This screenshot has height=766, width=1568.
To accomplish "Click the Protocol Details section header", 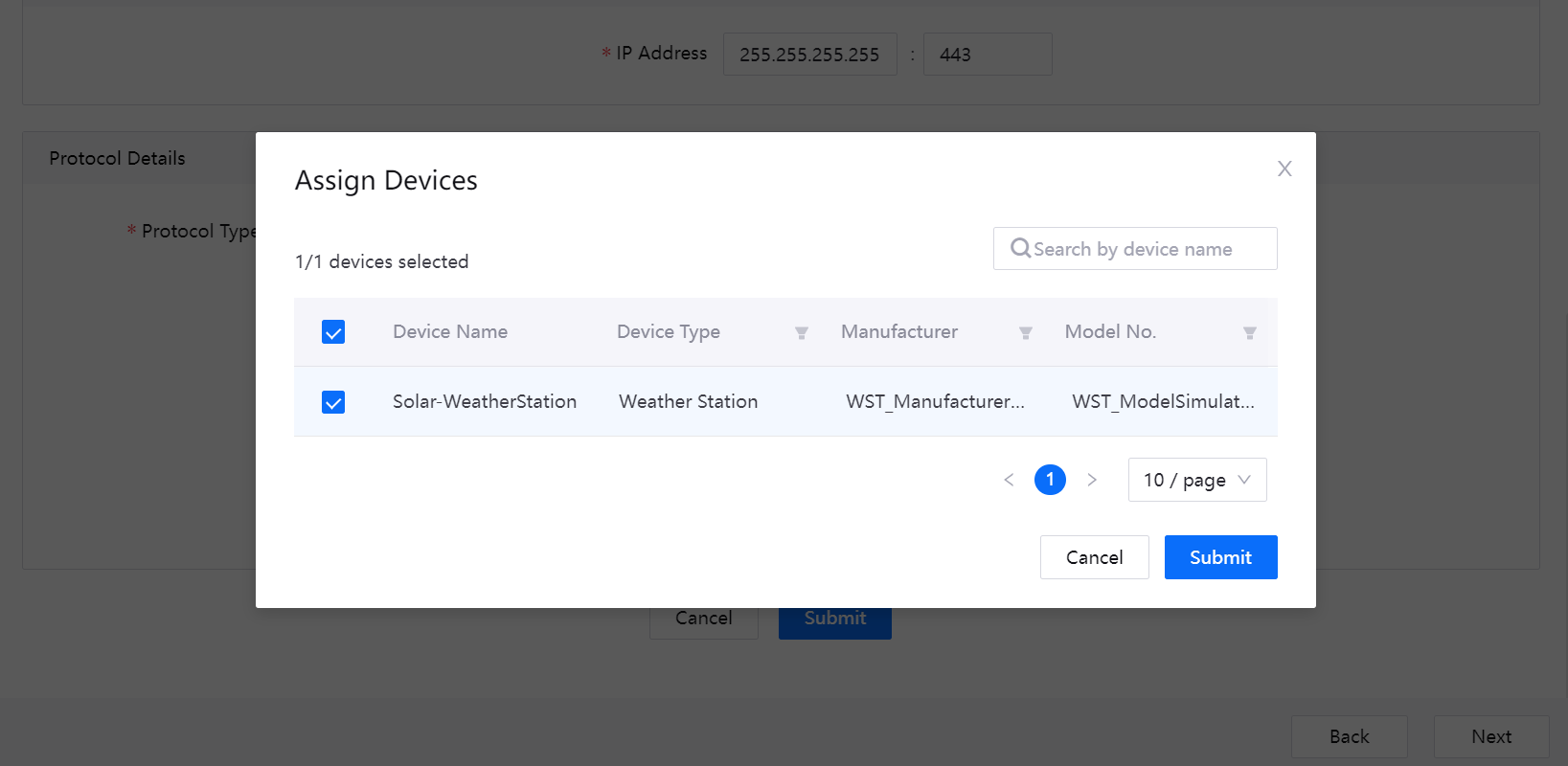I will pyautogui.click(x=117, y=158).
